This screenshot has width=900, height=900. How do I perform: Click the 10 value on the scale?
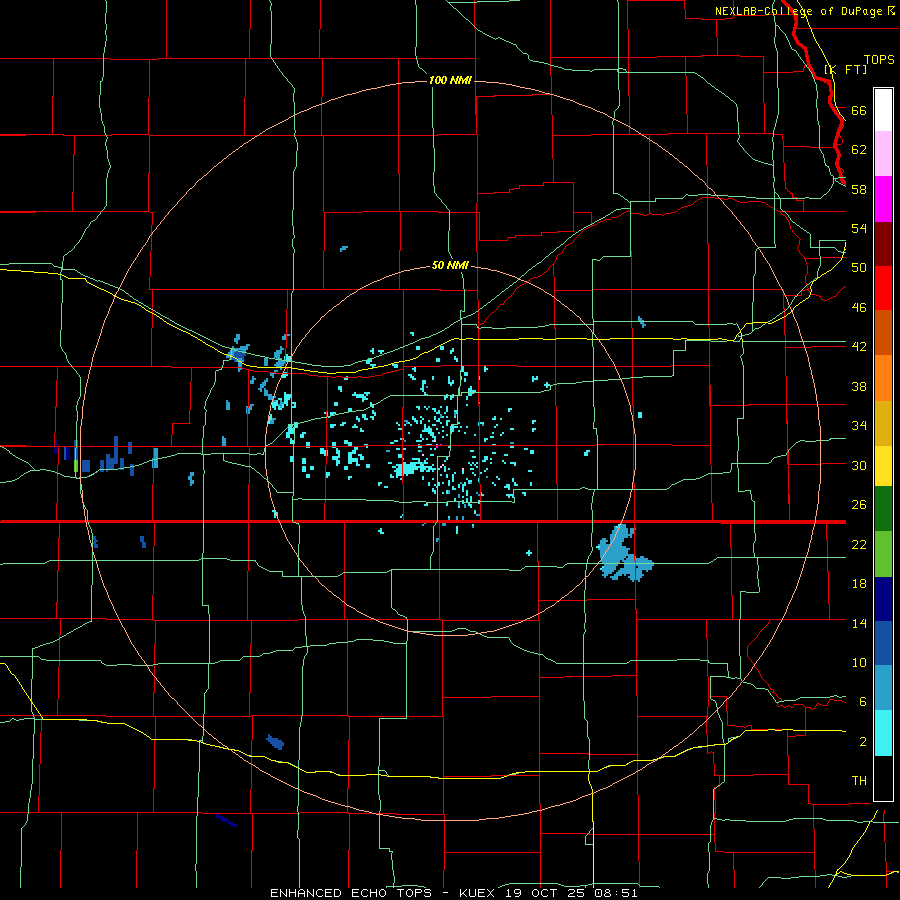click(859, 662)
